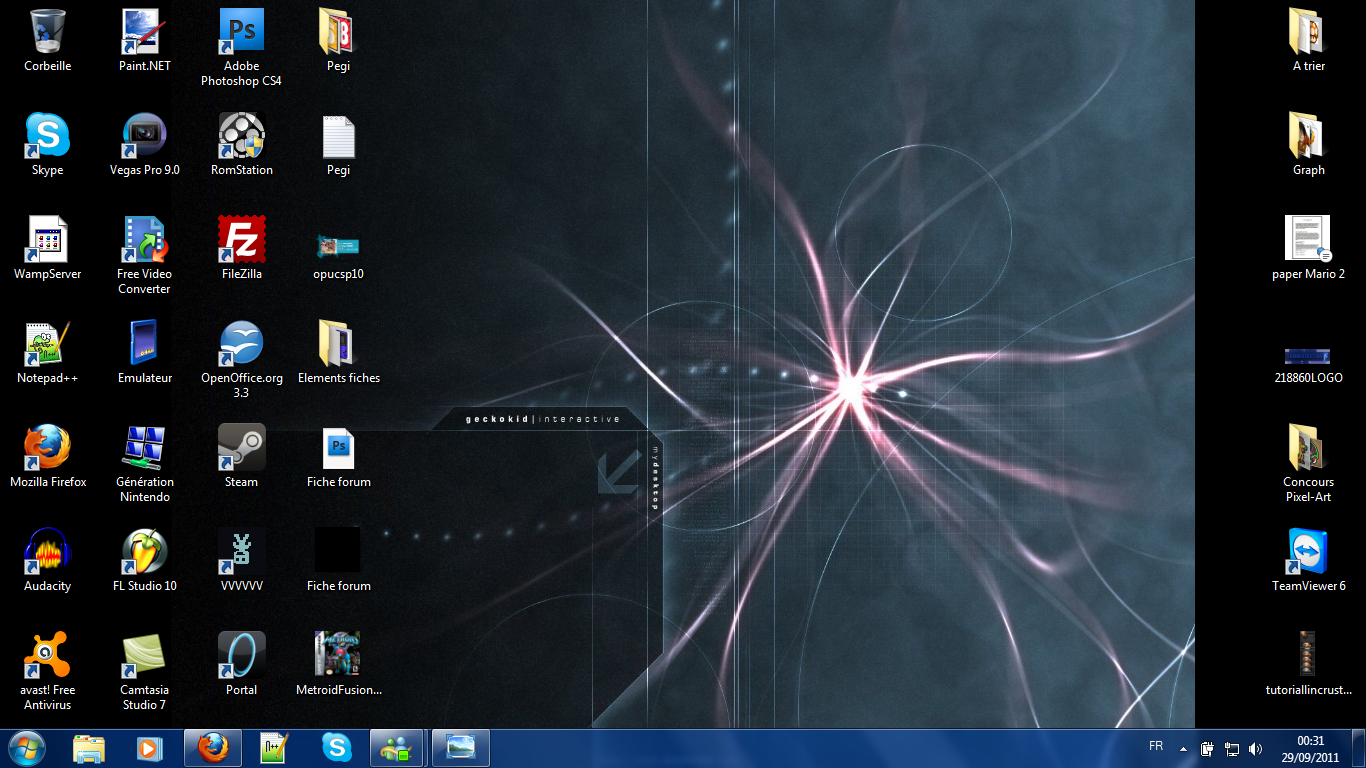Launch Paint.NET from the desktop

click(x=145, y=32)
